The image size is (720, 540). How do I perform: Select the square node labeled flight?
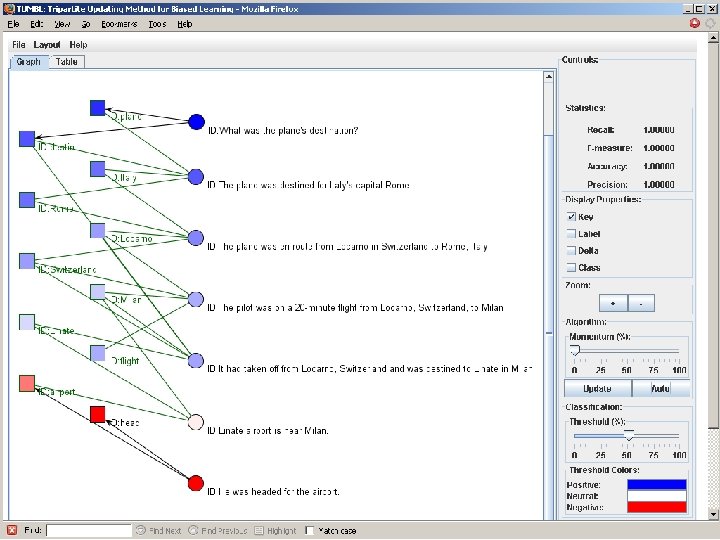(x=97, y=353)
